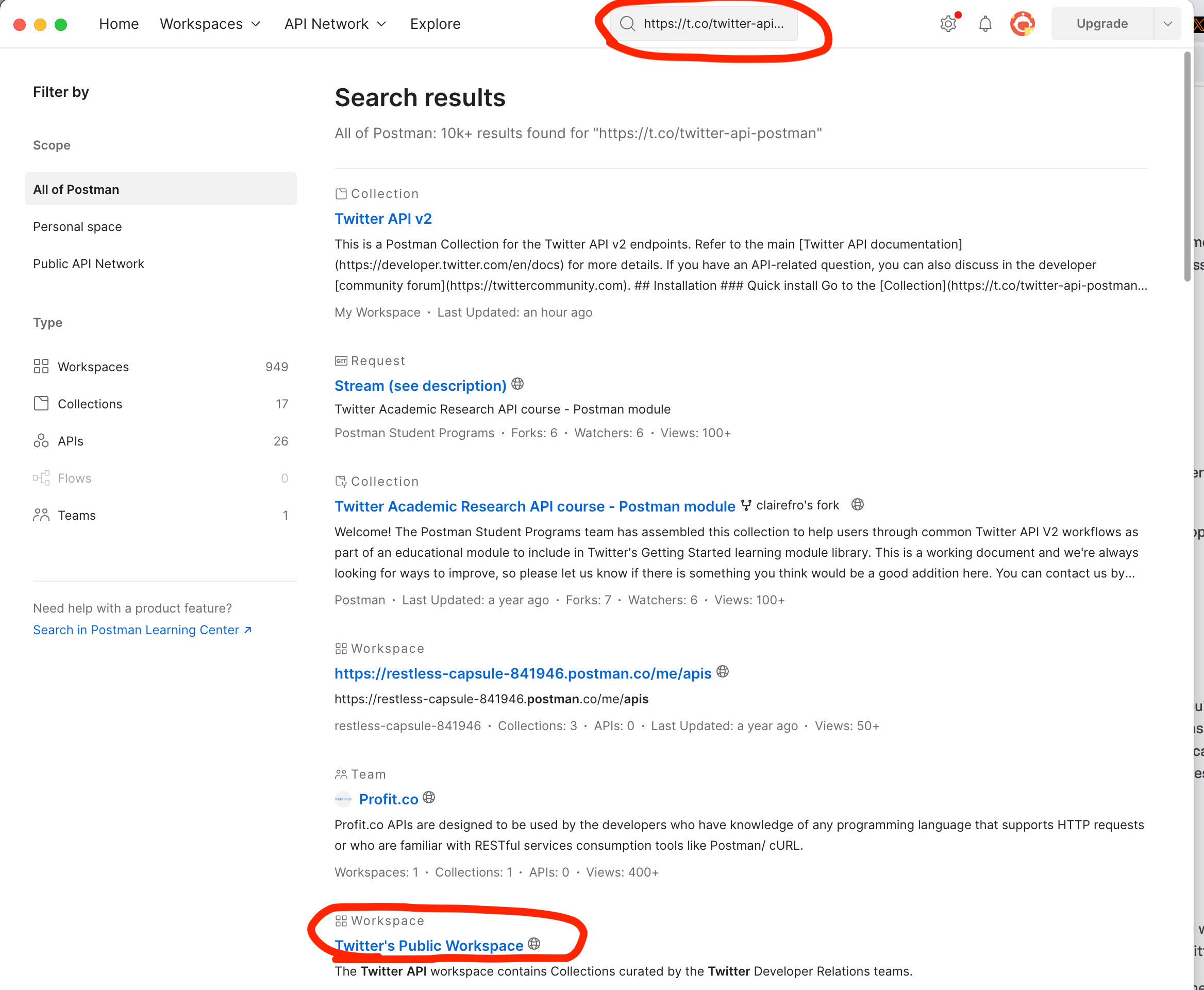Click the workspace icon above restless-capsule link
Viewport: 1204px width, 990px height.
click(x=341, y=649)
